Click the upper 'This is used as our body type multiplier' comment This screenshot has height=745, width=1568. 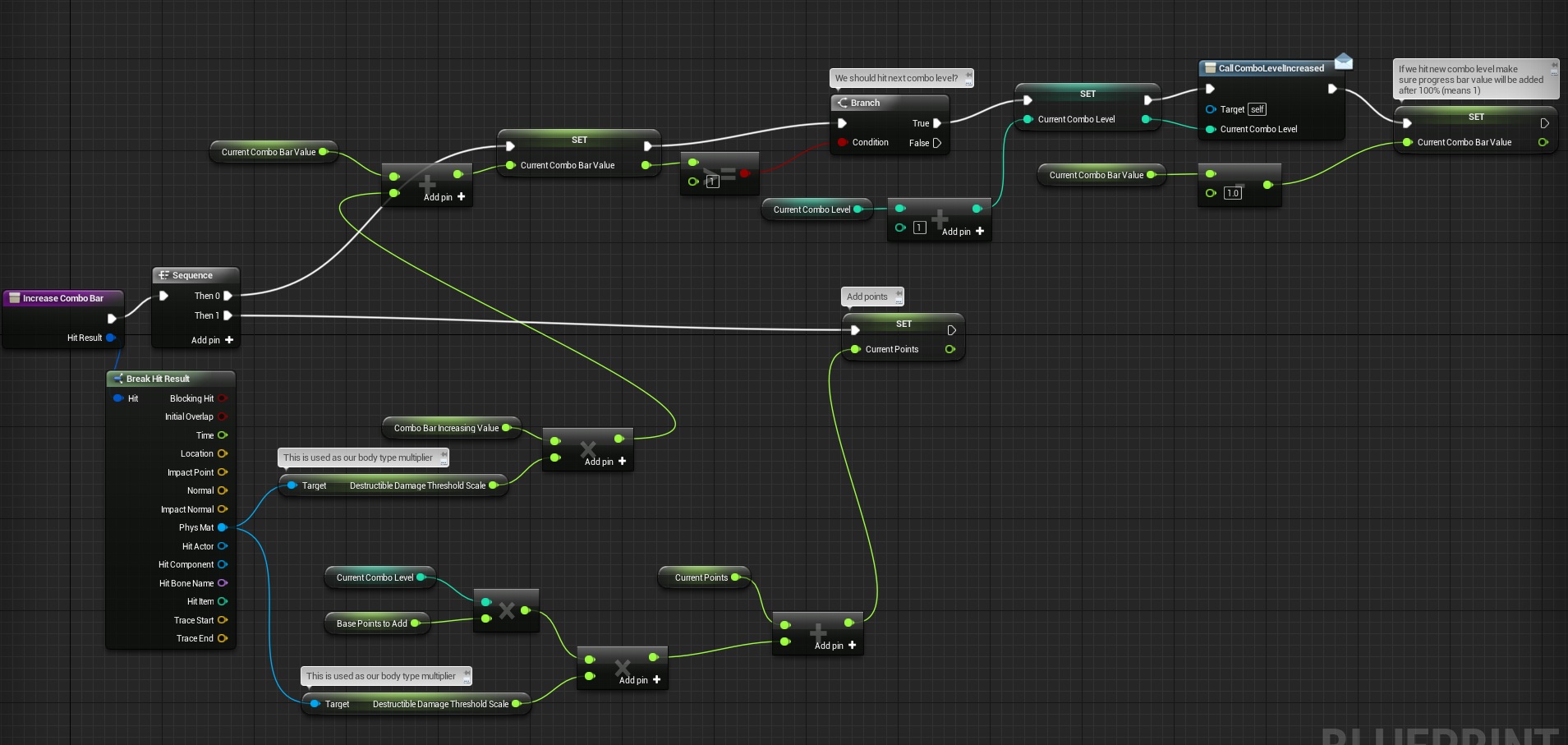[363, 458]
